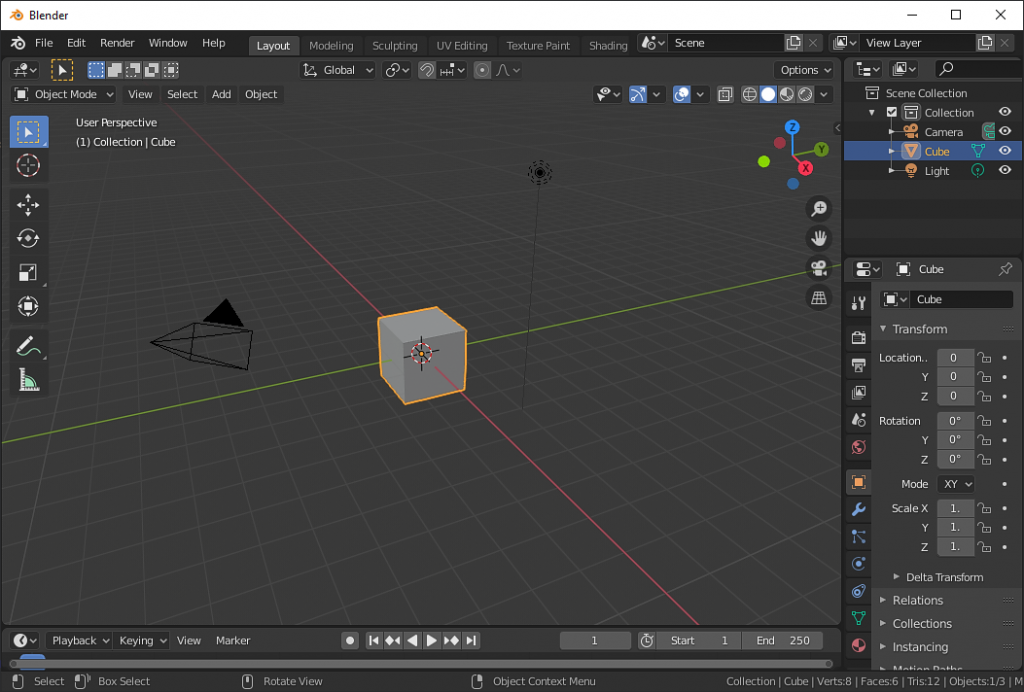
Task: Open Modifier Properties with the wrench icon
Action: tap(857, 510)
